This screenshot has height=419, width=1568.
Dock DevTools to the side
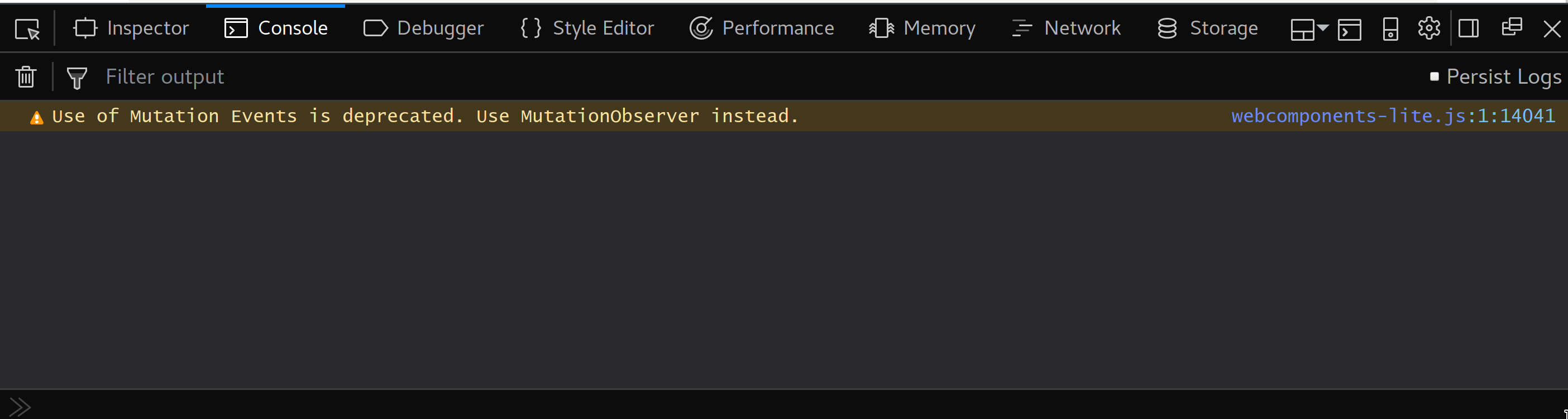pyautogui.click(x=1469, y=27)
